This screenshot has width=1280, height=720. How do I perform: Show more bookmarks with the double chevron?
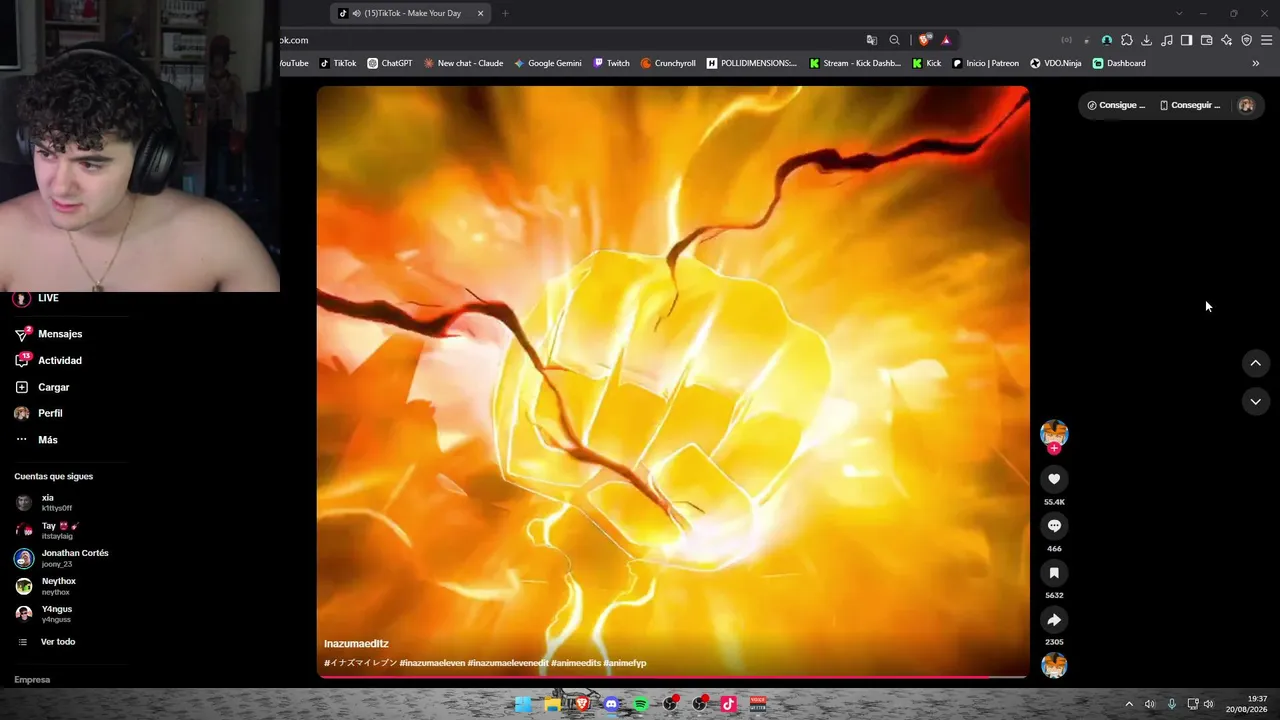[x=1256, y=63]
